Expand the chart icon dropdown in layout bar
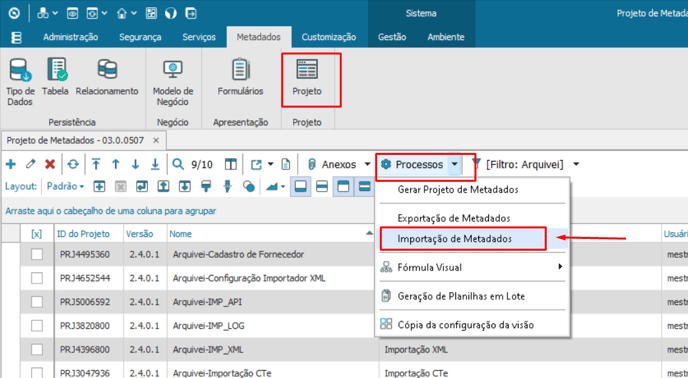Viewport: 688px width, 378px height. (283, 187)
